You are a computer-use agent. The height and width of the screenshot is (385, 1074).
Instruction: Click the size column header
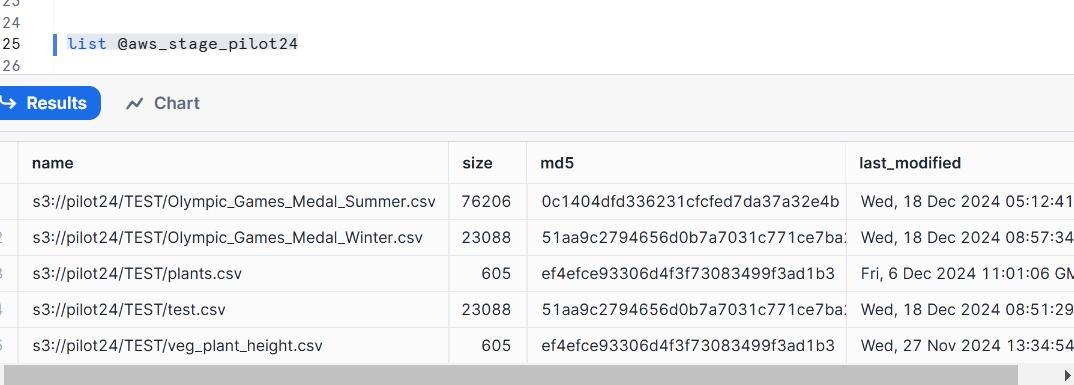tap(488, 162)
